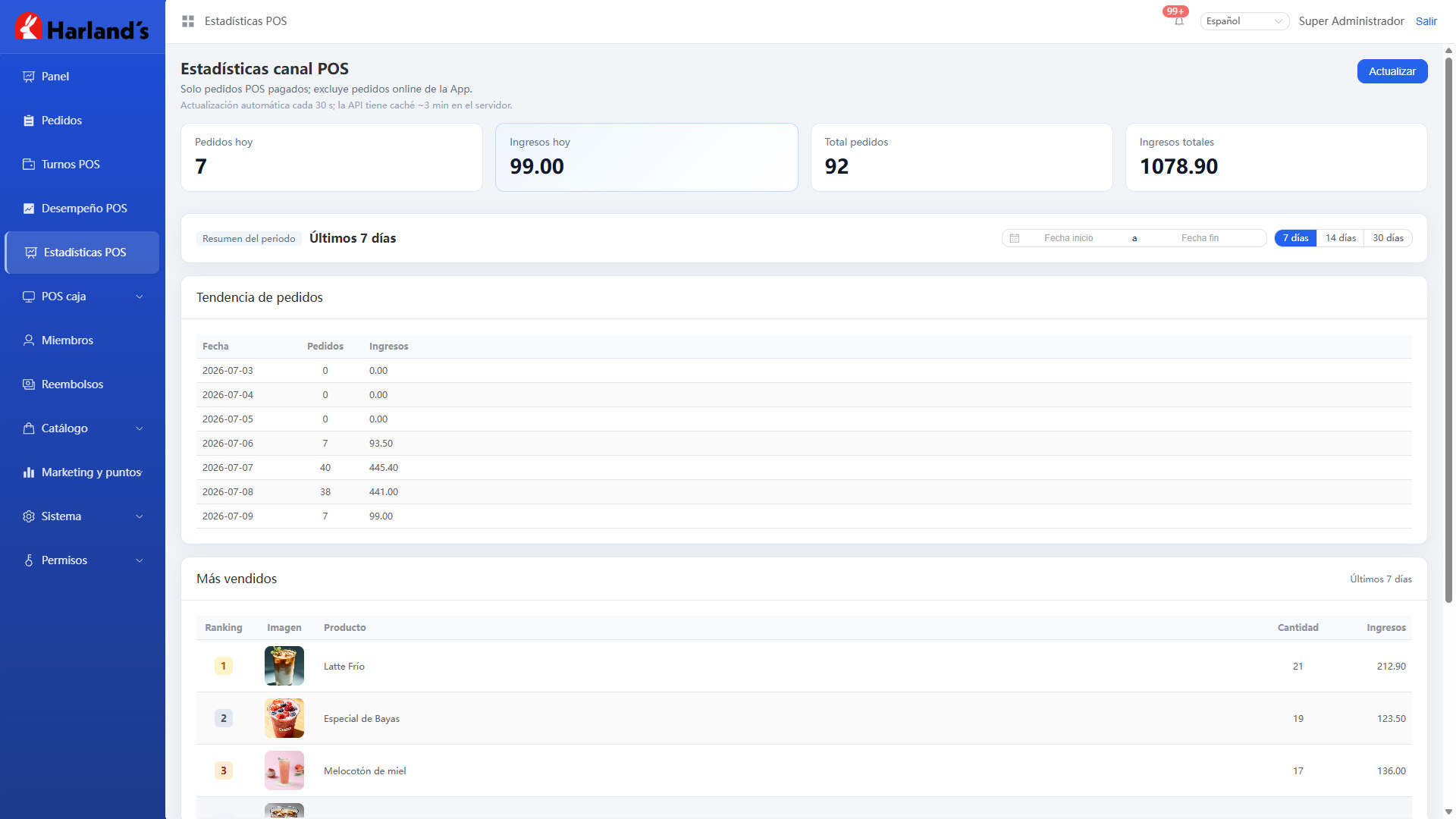Click the Melocotón de miel thumbnail
Screen dimensions: 1456x819
284,770
